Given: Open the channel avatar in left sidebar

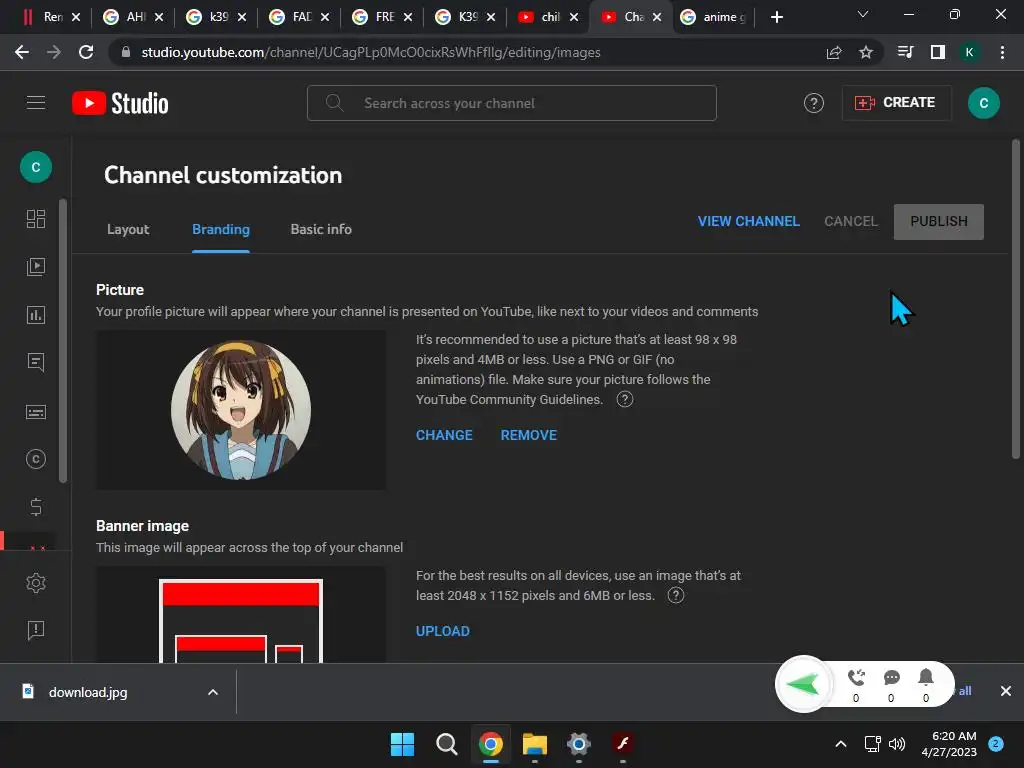Looking at the screenshot, I should click(36, 167).
